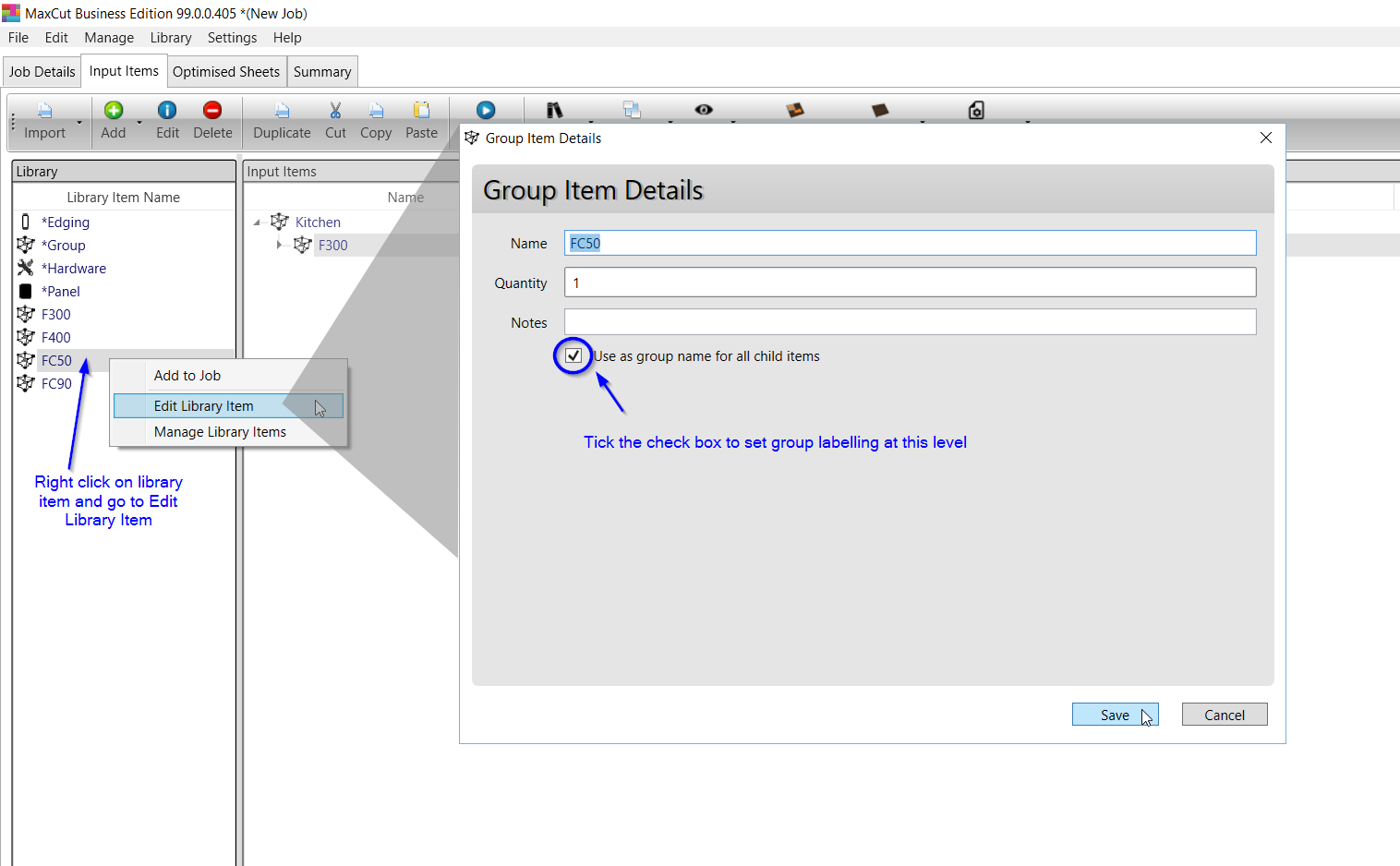The width and height of the screenshot is (1400, 866).
Task: Open the File menu
Action: click(18, 38)
